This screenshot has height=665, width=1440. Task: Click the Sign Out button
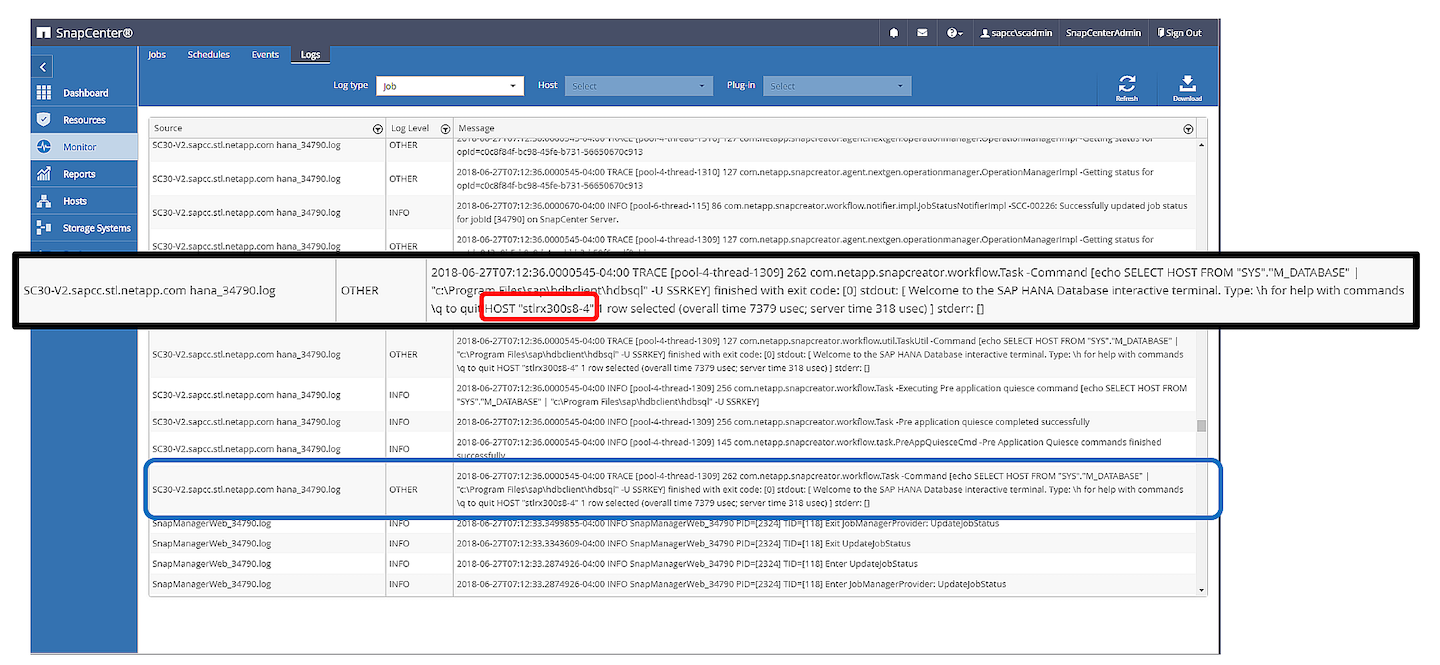[x=1179, y=33]
